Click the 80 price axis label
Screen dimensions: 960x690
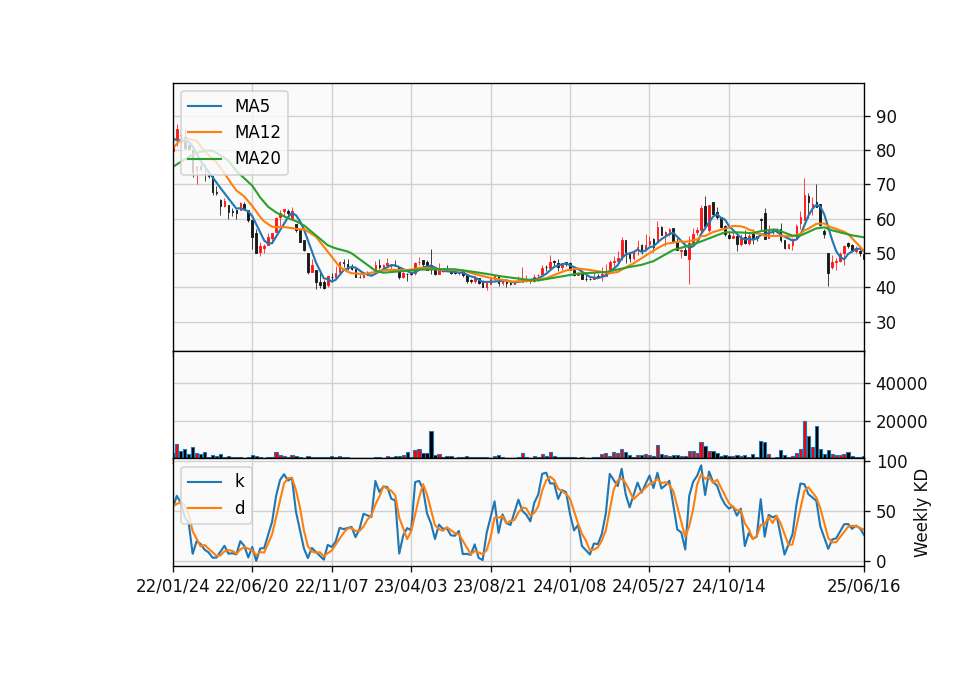[x=886, y=151]
